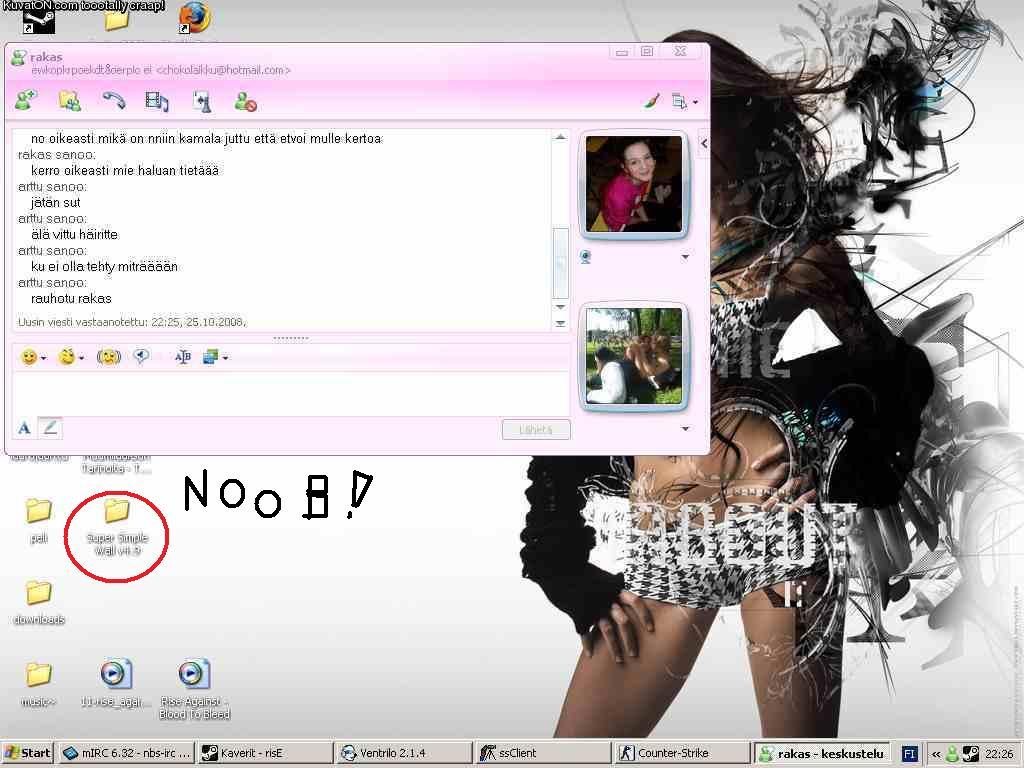This screenshot has height=768, width=1024.
Task: Switch to text typing mode (A)
Action: click(25, 428)
